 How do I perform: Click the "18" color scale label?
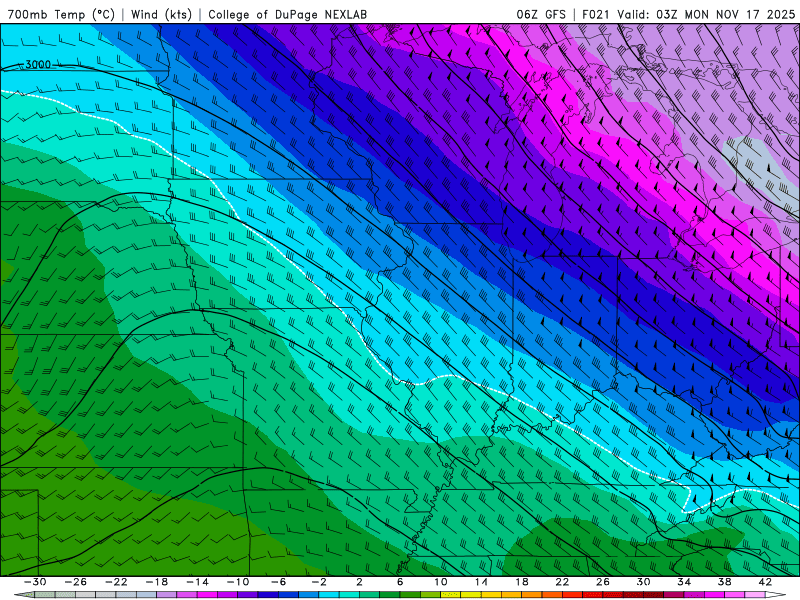[521, 582]
